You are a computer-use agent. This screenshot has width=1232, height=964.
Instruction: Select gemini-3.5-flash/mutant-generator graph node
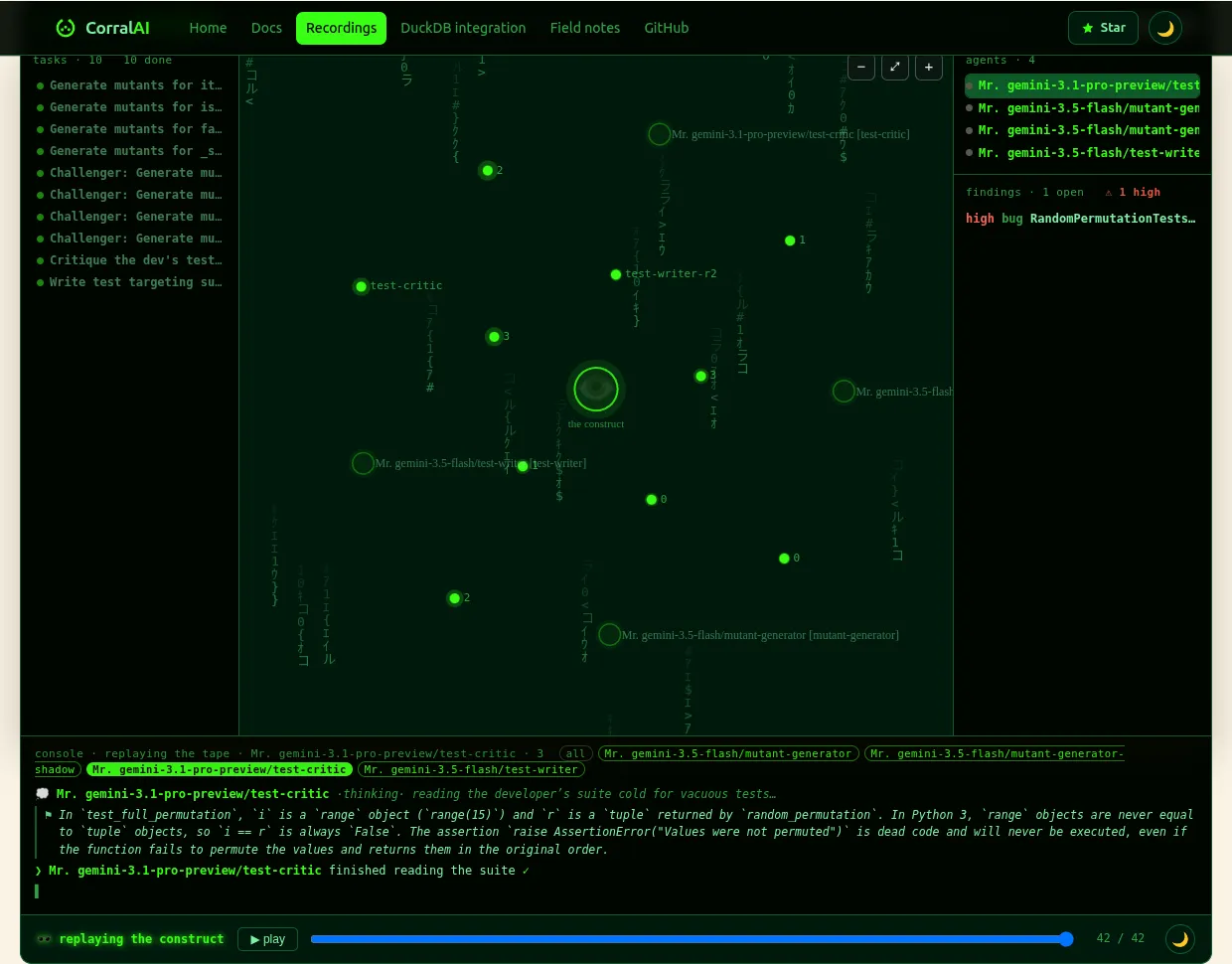tap(610, 634)
